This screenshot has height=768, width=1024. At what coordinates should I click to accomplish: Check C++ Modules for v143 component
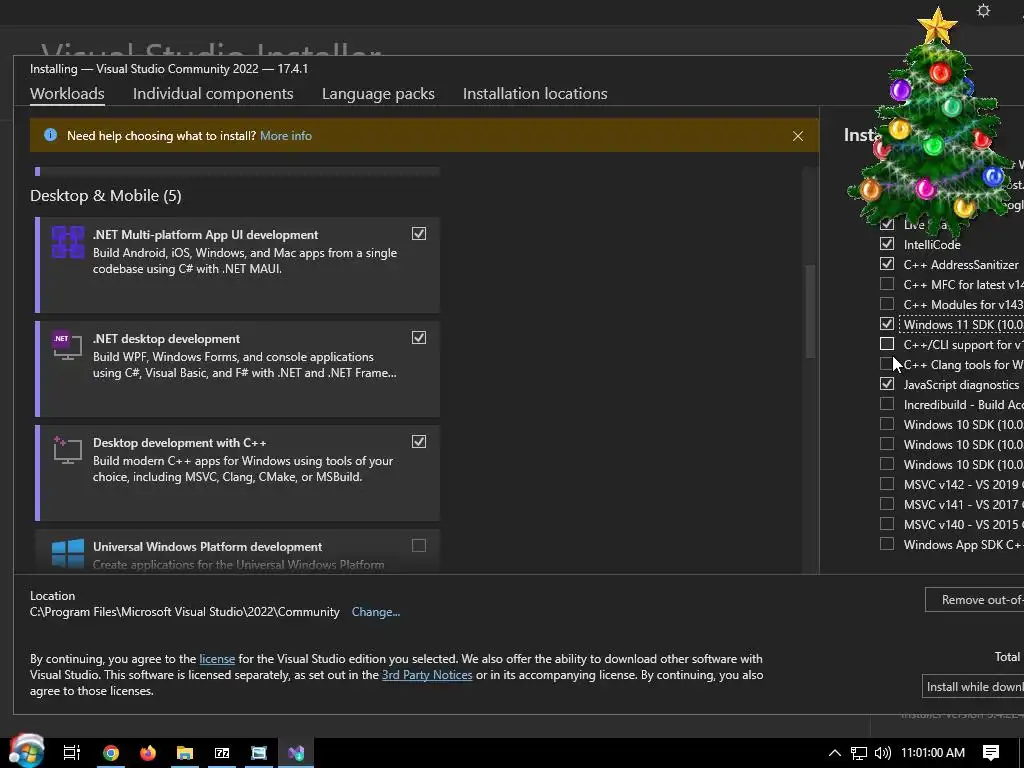point(887,304)
